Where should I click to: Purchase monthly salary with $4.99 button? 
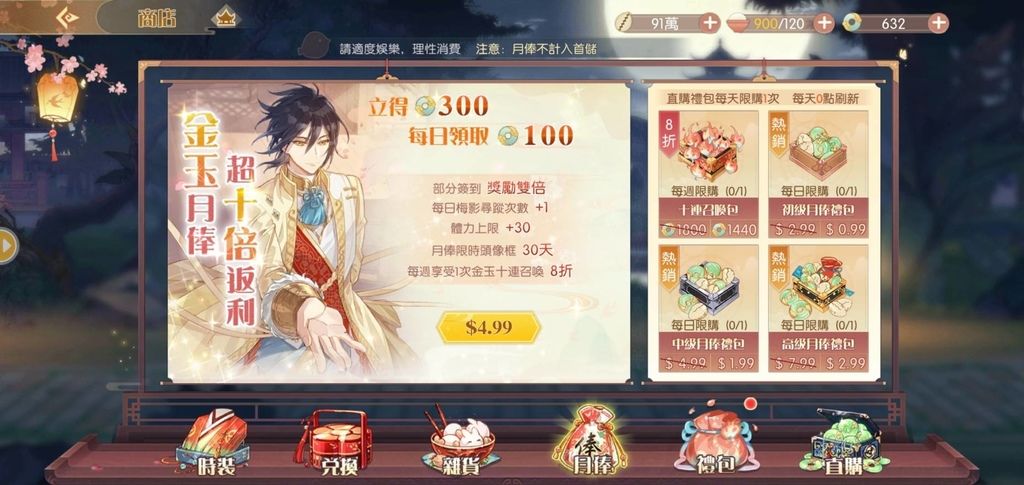pyautogui.click(x=488, y=327)
